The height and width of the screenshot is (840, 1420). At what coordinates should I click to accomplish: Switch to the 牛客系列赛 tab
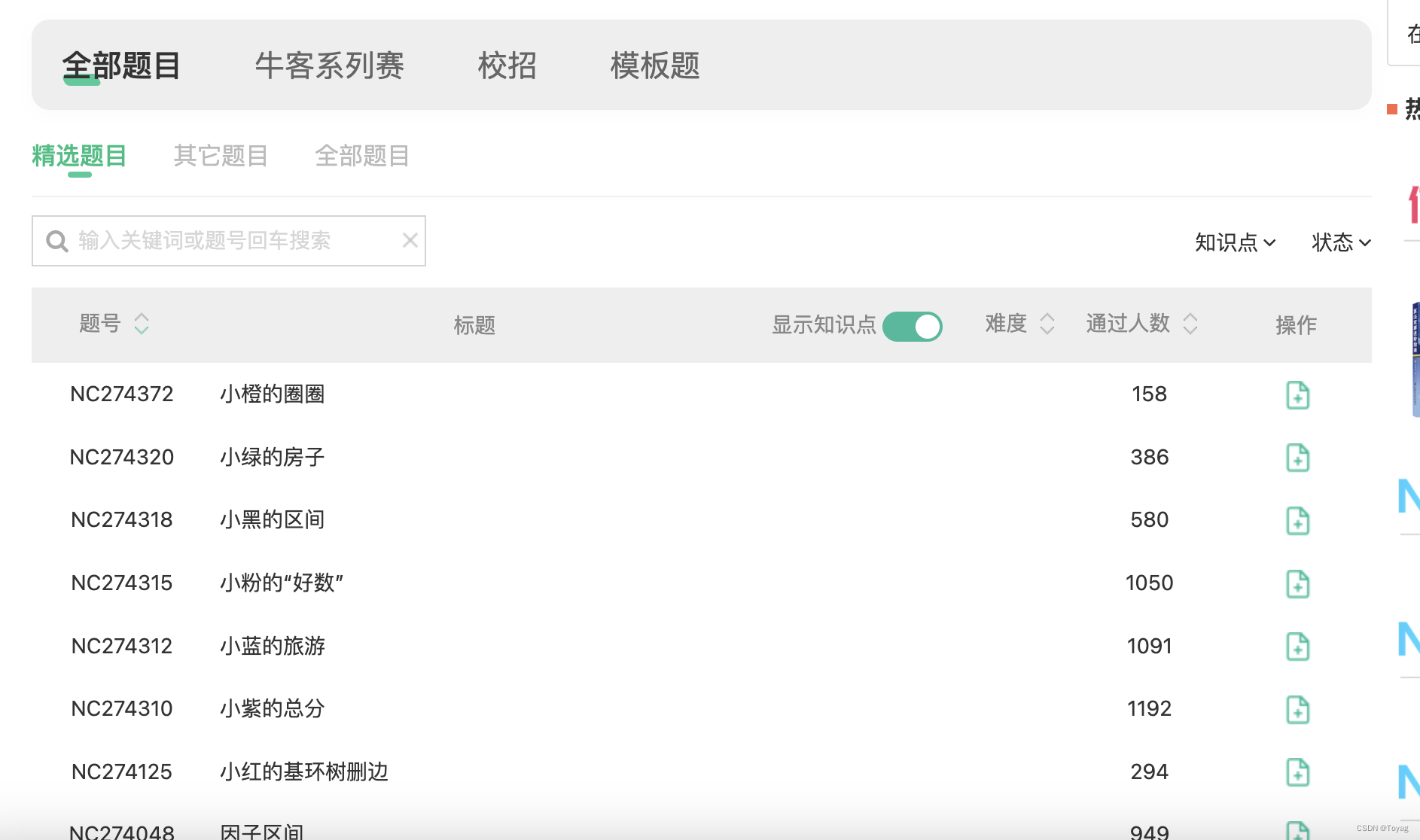(330, 66)
